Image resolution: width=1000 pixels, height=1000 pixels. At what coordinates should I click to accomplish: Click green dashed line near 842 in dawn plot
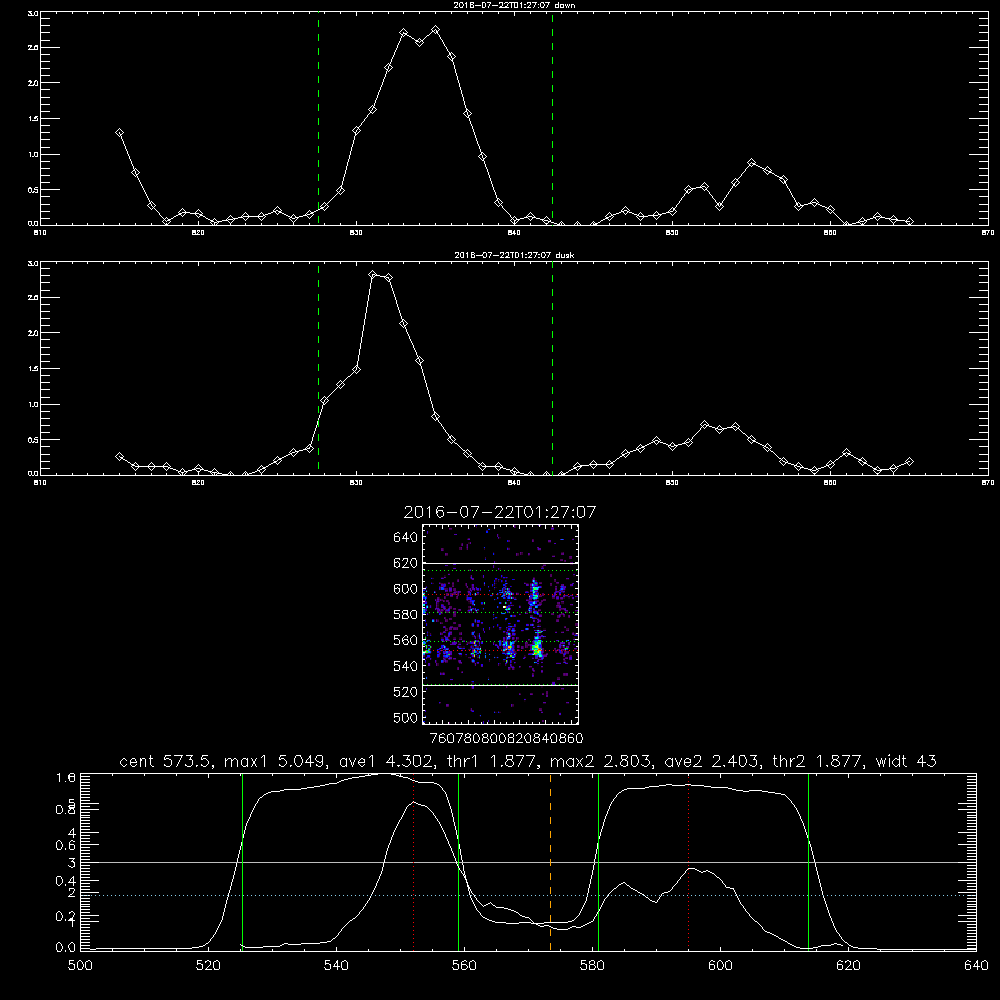552,118
